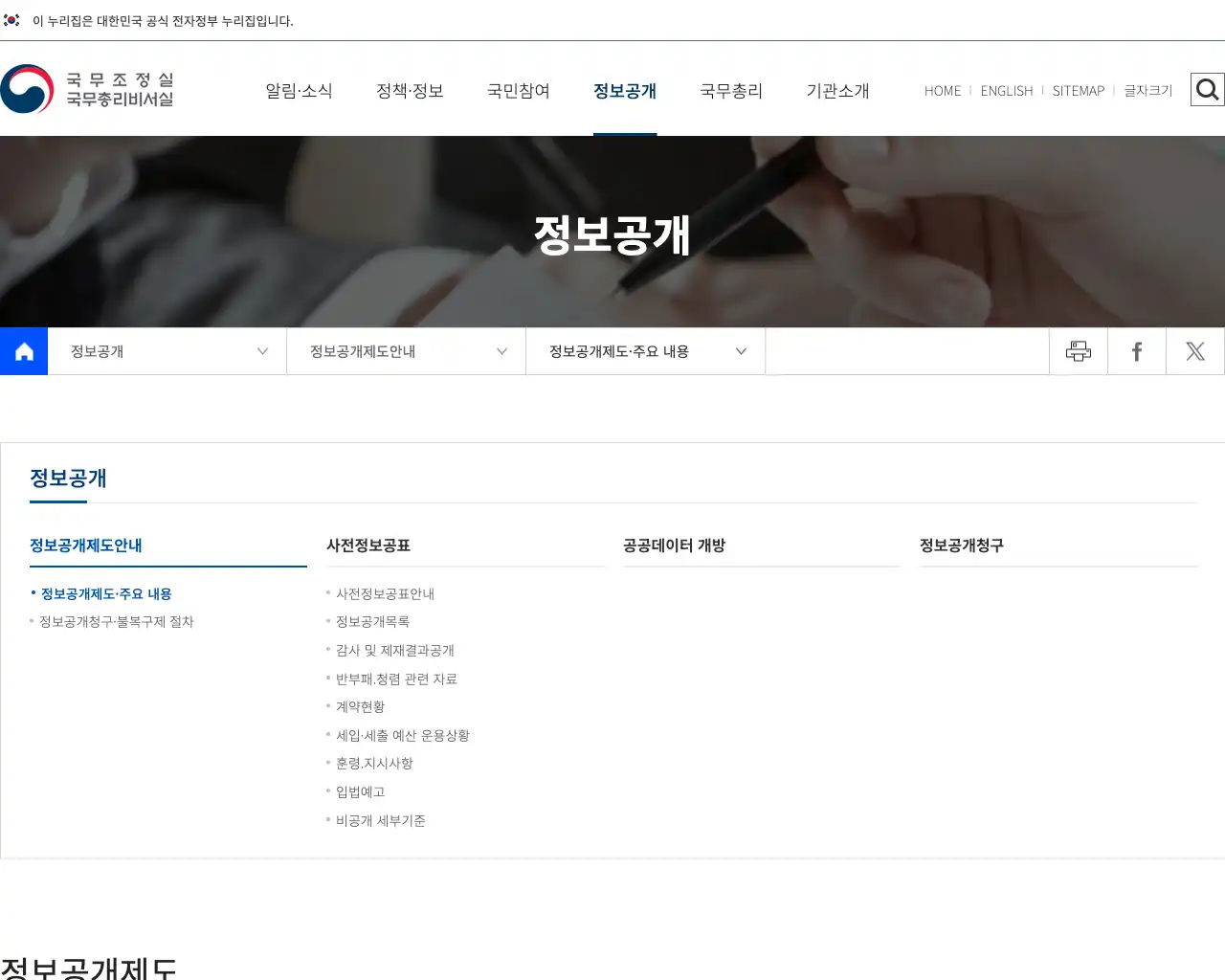Open the SITEMAP link
The height and width of the screenshot is (980, 1225).
click(1079, 91)
